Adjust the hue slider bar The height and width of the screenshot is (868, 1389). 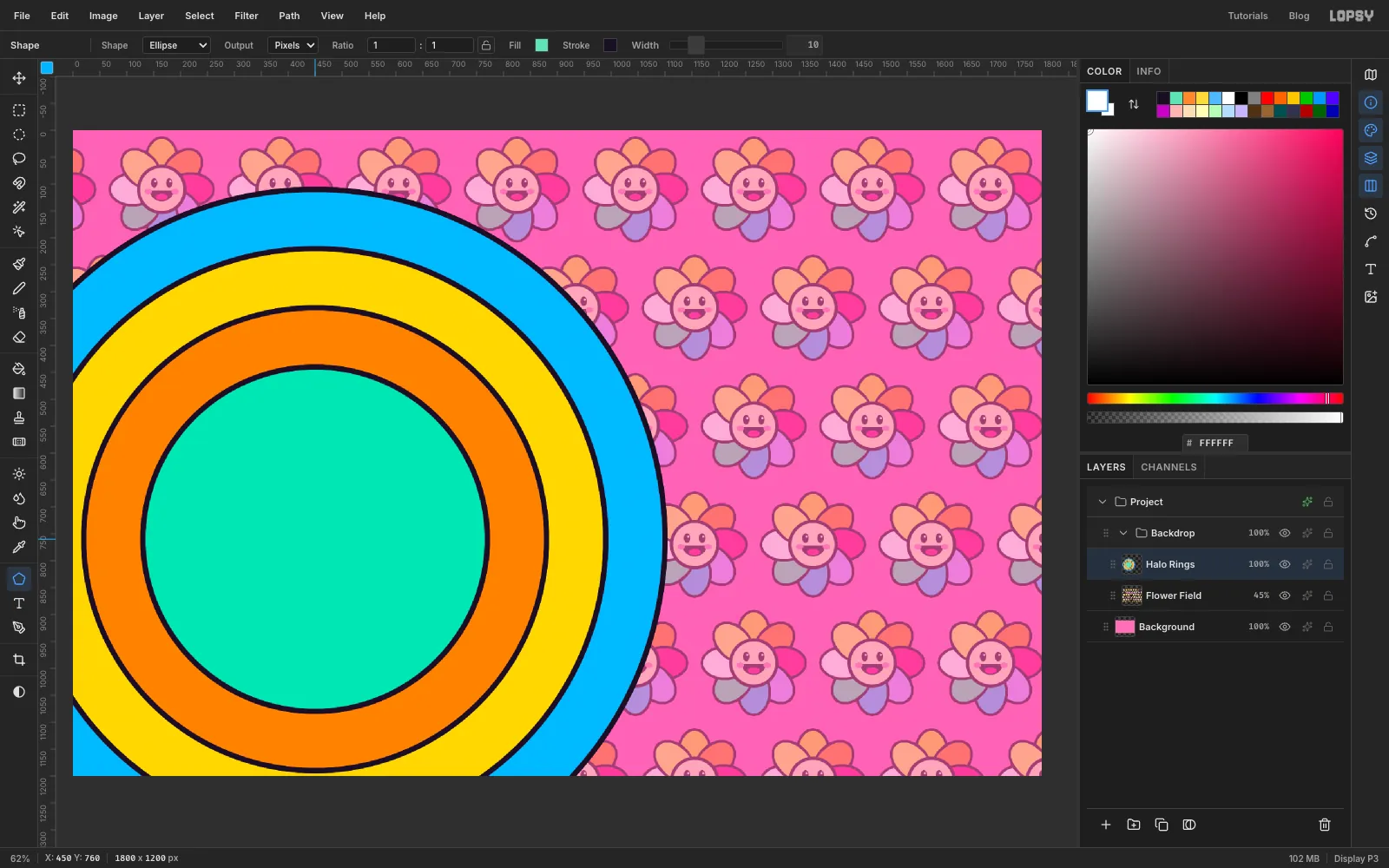click(1215, 398)
